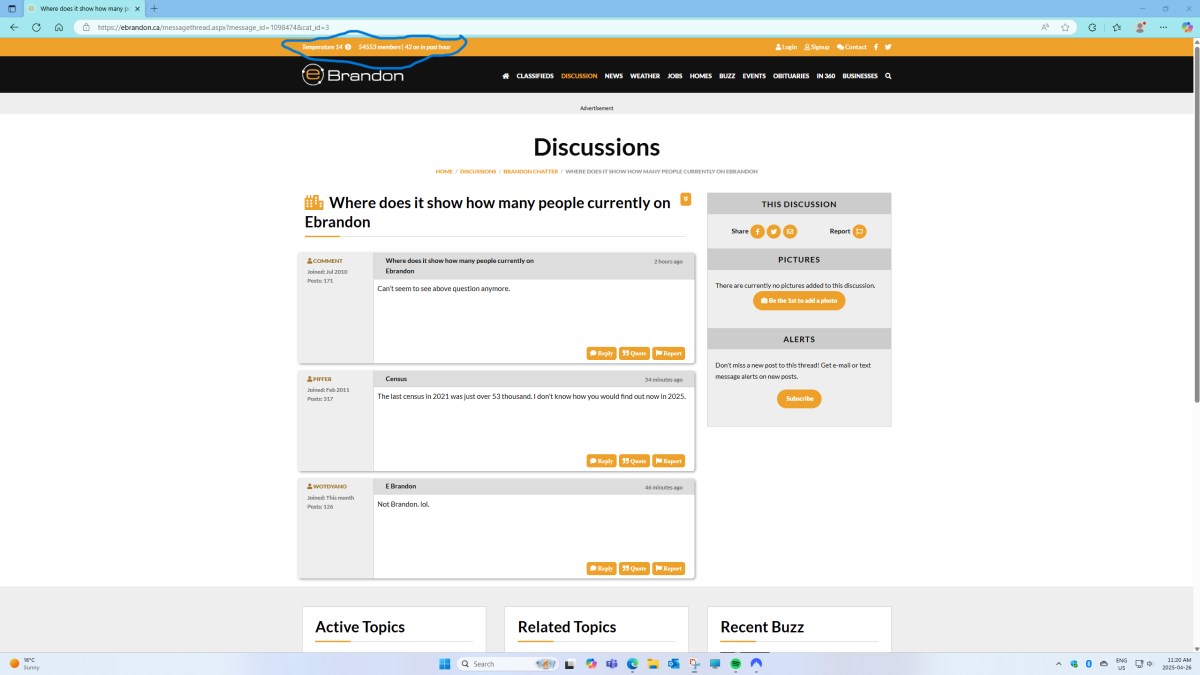This screenshot has width=1200, height=675.
Task: Click the temperature info icon in top bar
Action: point(348,47)
